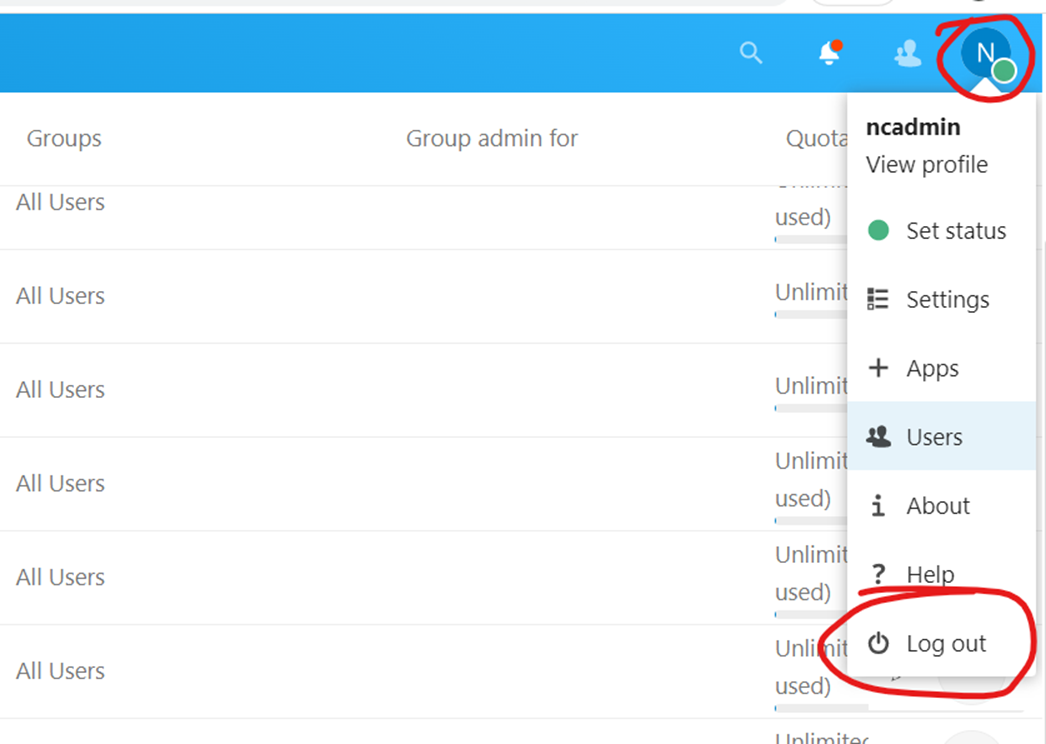Viewport: 1046px width, 744px height.
Task: Click the N user avatar in the header
Action: 986,54
